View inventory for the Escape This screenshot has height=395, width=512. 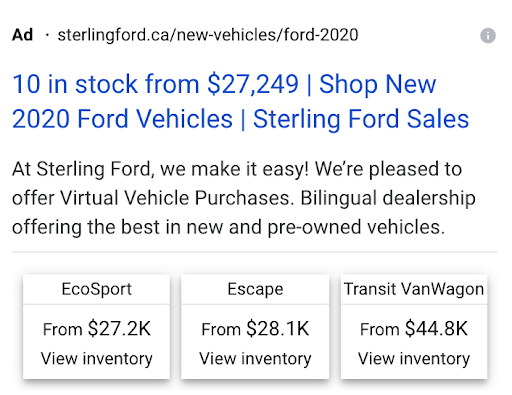pyautogui.click(x=255, y=359)
